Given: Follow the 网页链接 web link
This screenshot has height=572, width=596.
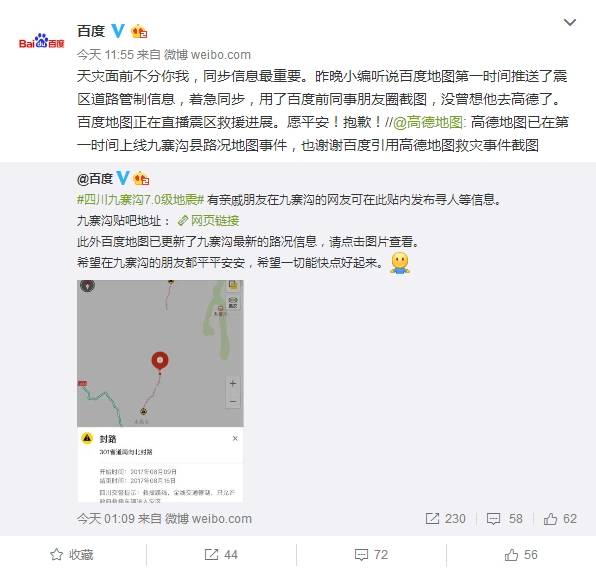Looking at the screenshot, I should (x=208, y=220).
